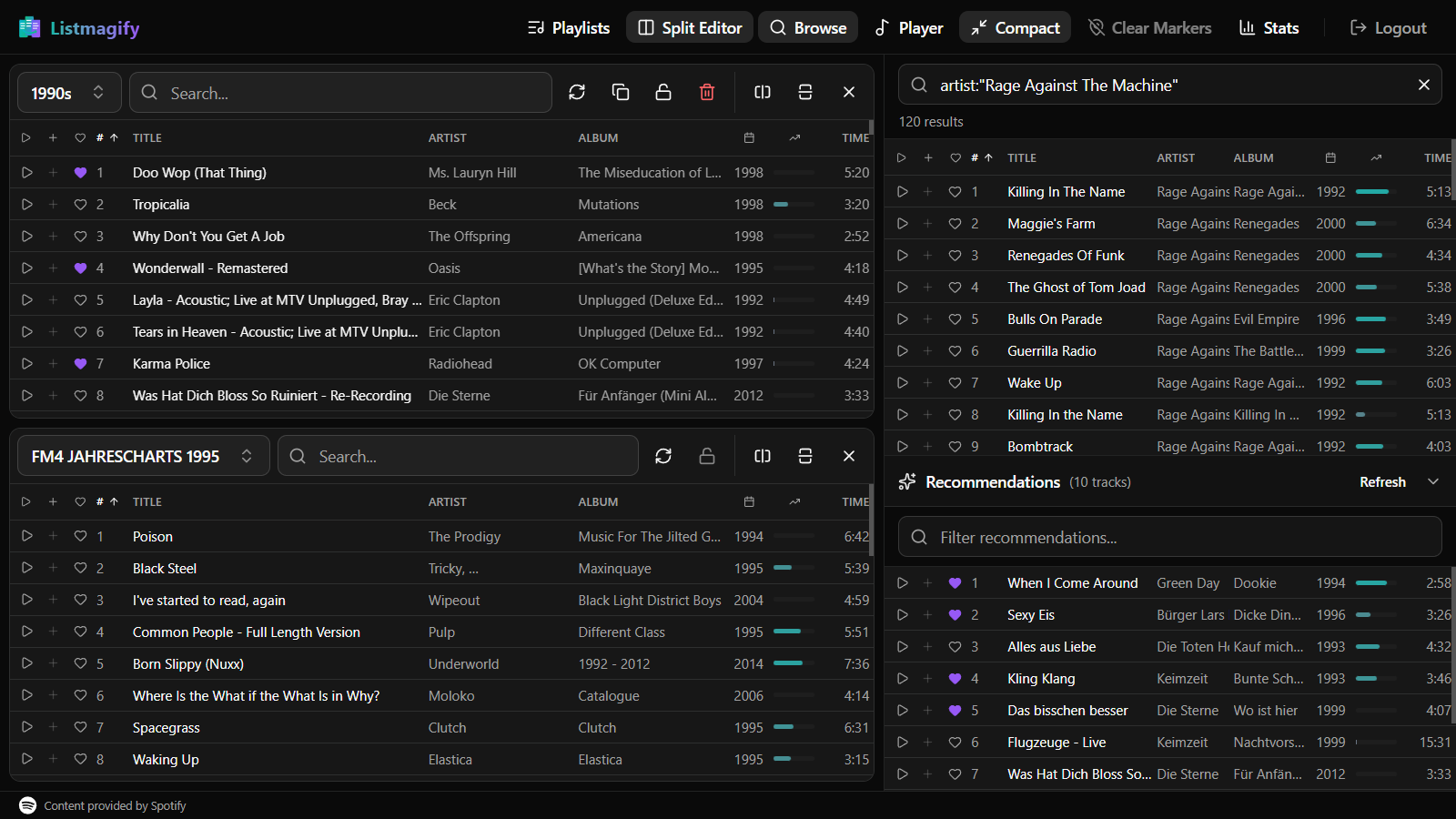
Task: Click the Refresh recommendations button
Action: tap(1381, 481)
